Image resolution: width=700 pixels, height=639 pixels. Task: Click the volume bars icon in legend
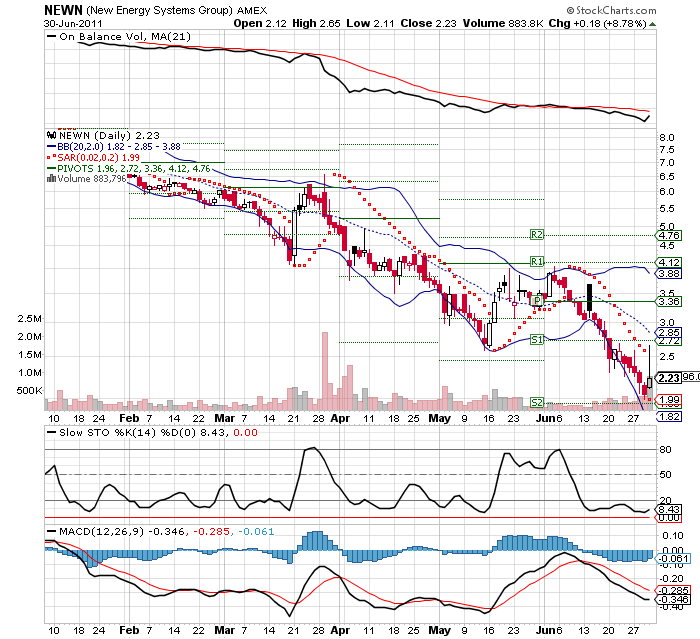coord(51,179)
